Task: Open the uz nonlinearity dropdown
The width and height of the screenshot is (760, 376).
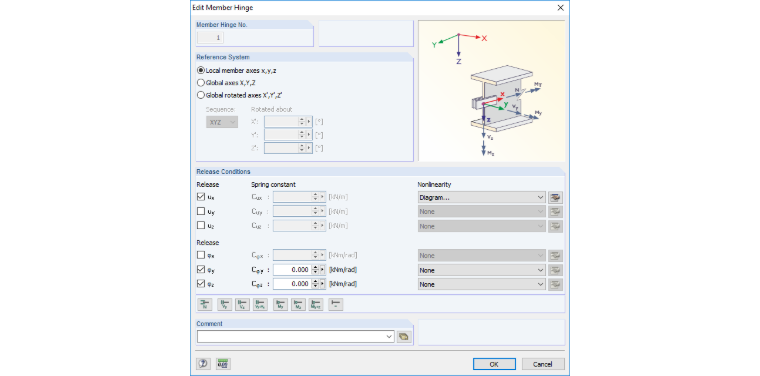Action: click(482, 226)
